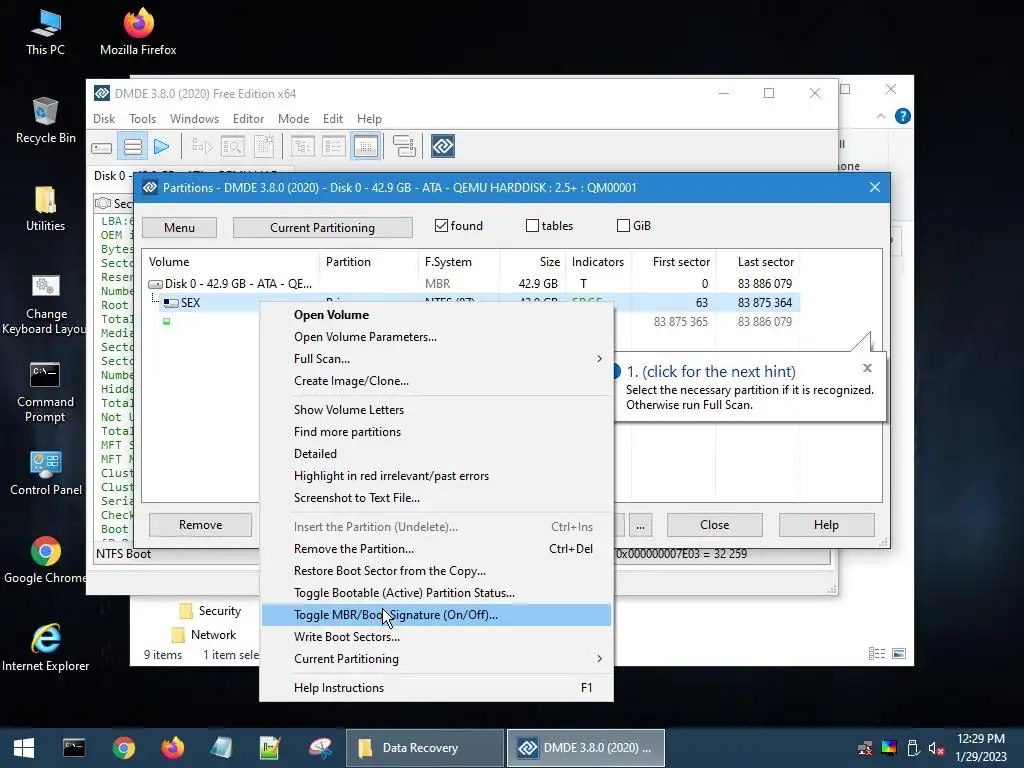Click network disconnected tray icon
Screen dimensions: 1024x768
(865, 748)
